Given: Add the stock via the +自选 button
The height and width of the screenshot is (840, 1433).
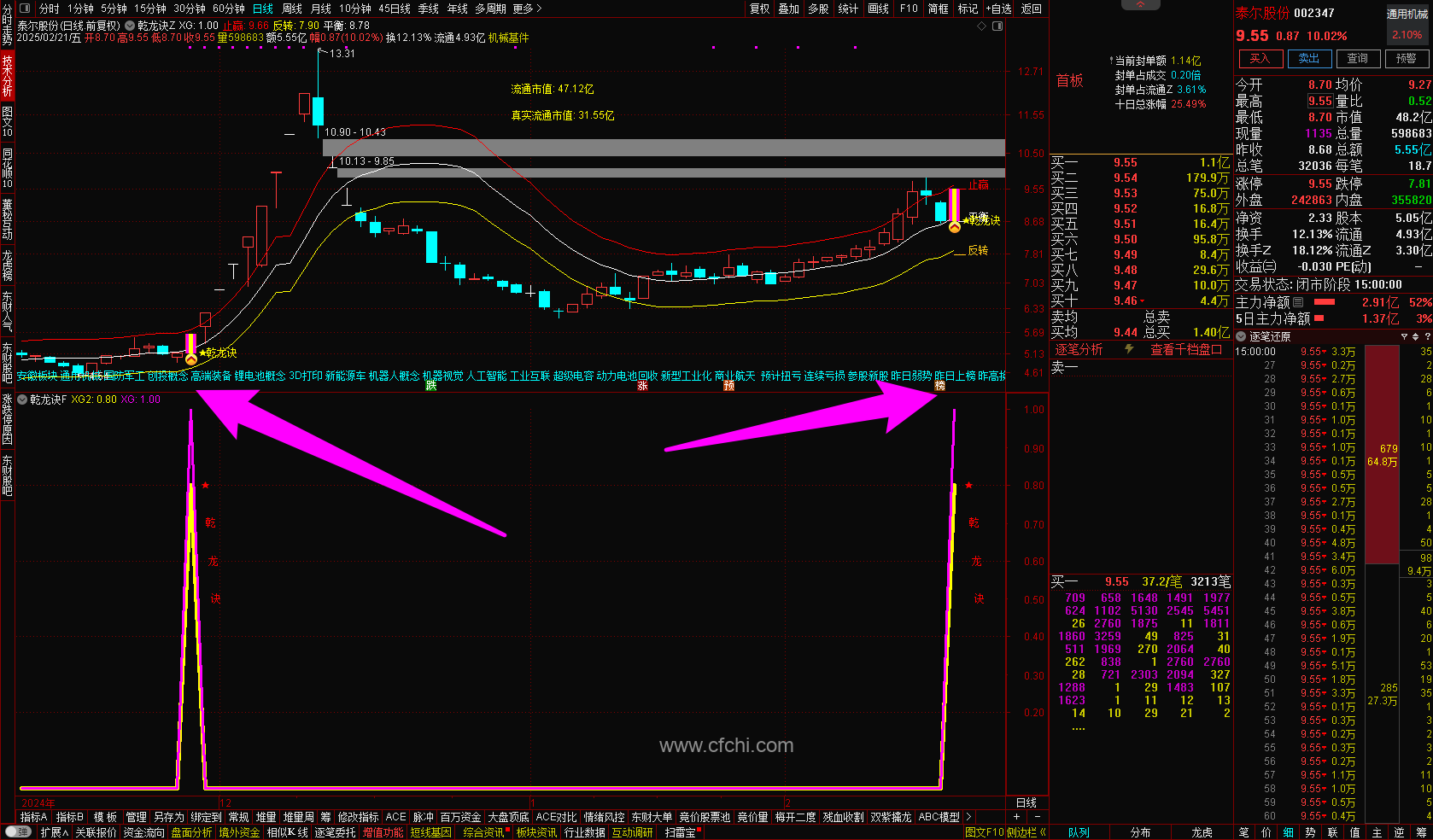Looking at the screenshot, I should (x=998, y=9).
